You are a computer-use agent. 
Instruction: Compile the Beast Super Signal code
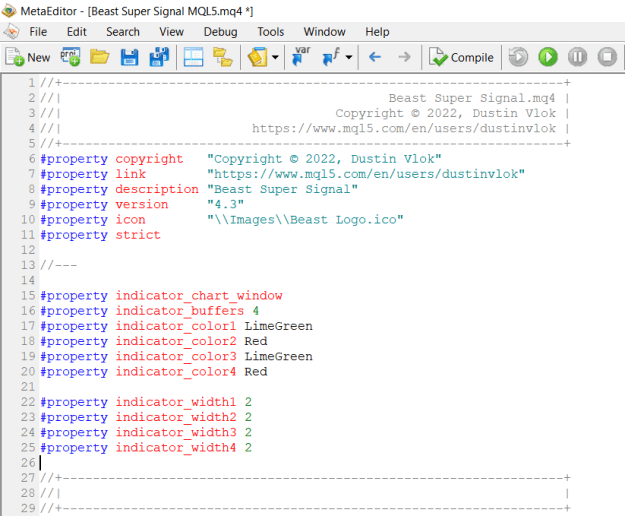[461, 57]
